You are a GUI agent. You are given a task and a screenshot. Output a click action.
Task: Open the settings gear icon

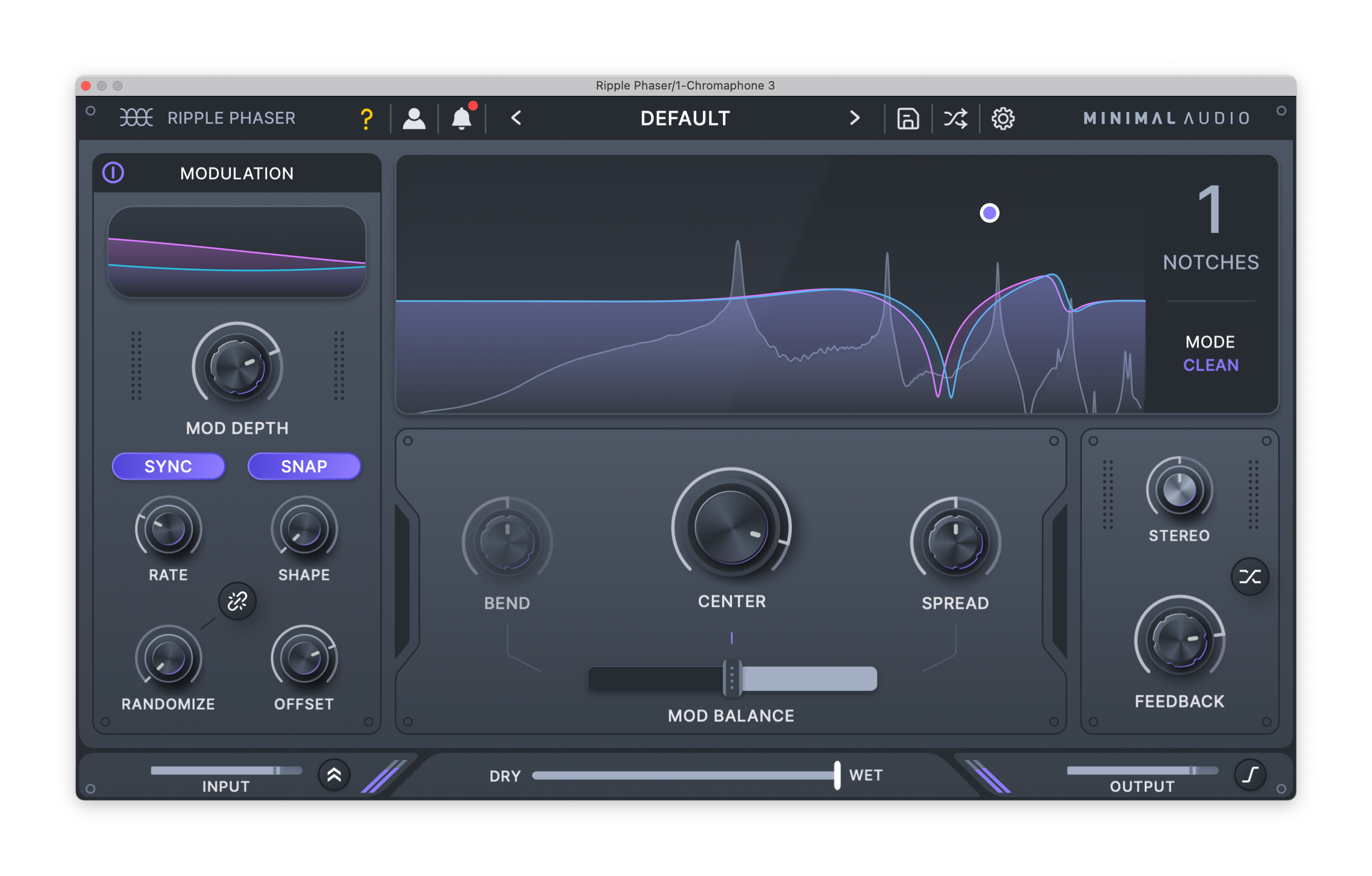(x=1003, y=119)
